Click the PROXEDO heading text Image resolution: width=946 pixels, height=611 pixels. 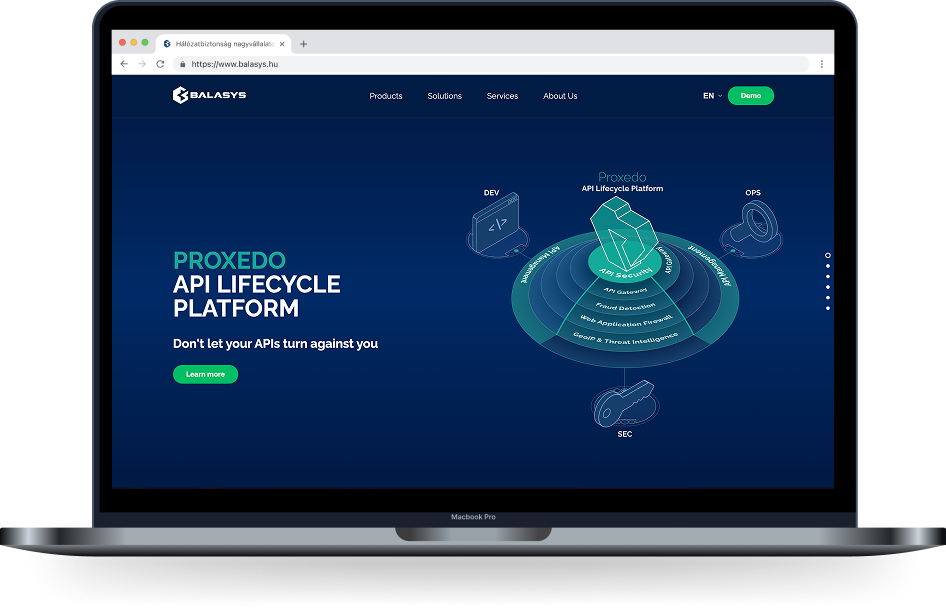pos(229,261)
